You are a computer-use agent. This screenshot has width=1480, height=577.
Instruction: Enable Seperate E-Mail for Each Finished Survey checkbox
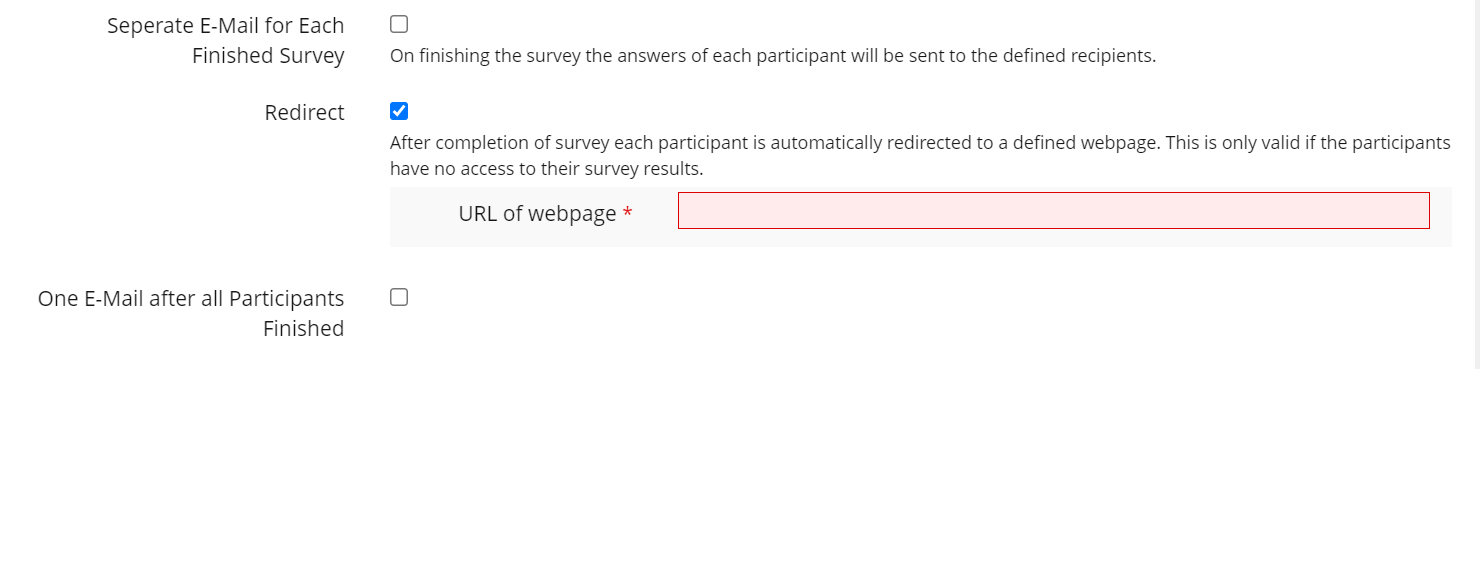point(399,25)
